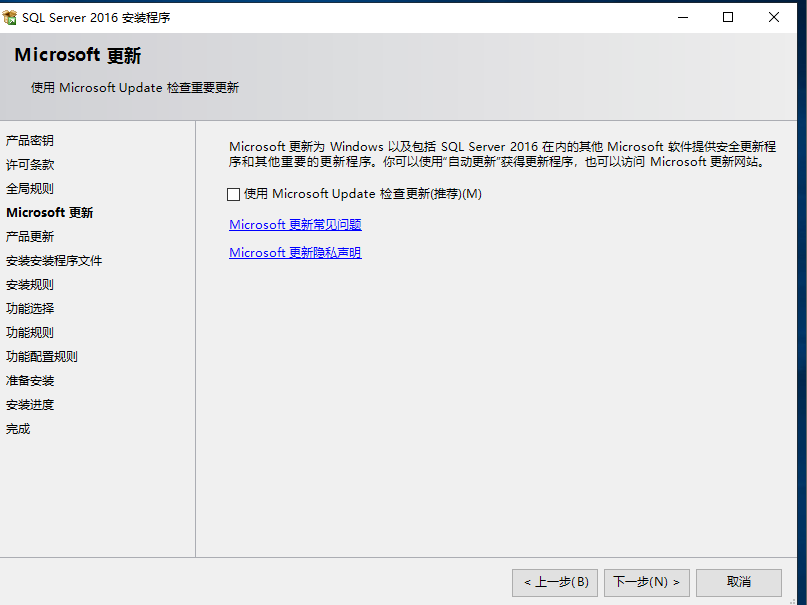Image resolution: width=807 pixels, height=605 pixels.
Task: Enable Microsoft Update check checkbox
Action: coord(233,194)
